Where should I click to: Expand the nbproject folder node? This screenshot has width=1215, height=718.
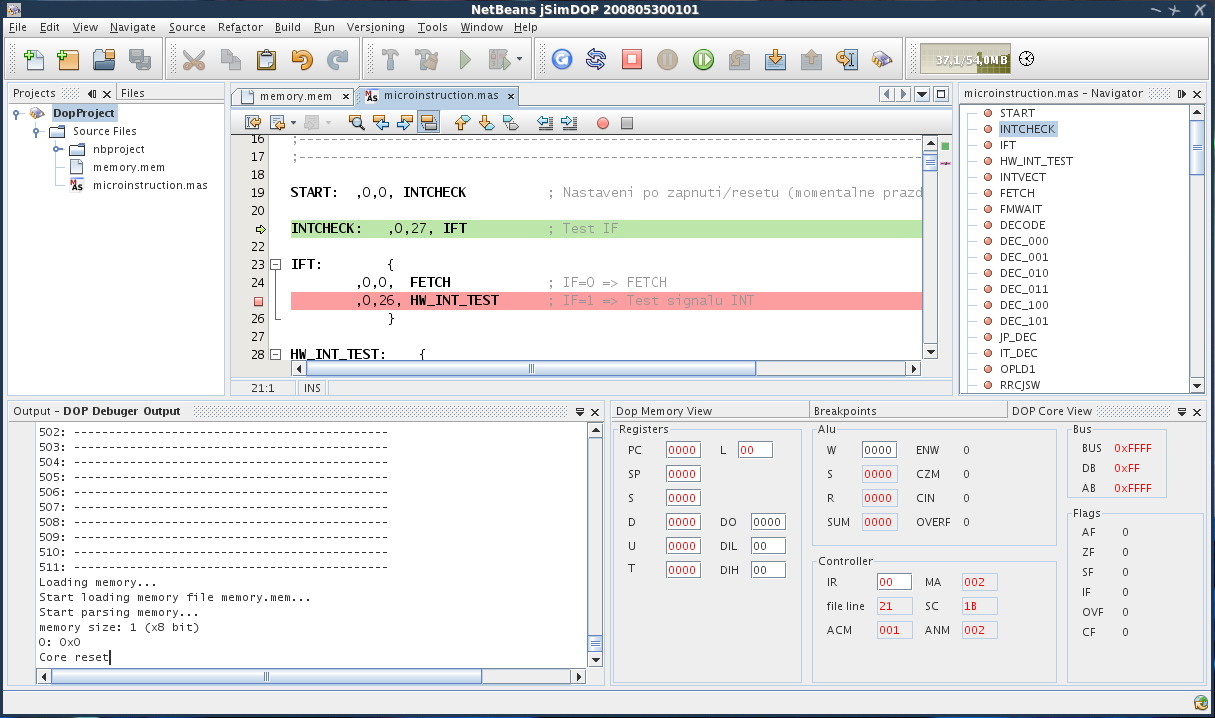click(57, 150)
